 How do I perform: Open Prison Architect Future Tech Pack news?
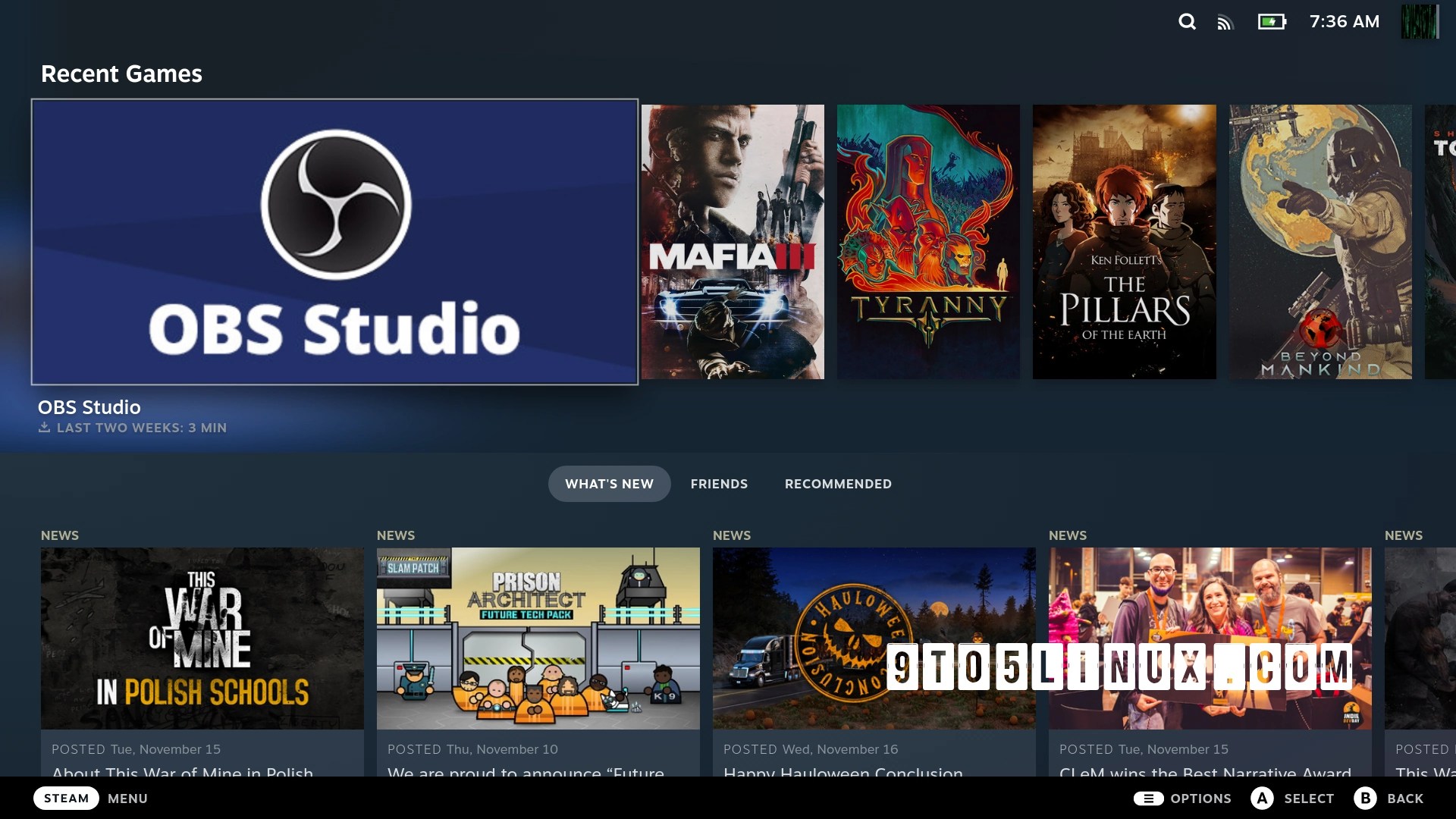[x=538, y=639]
